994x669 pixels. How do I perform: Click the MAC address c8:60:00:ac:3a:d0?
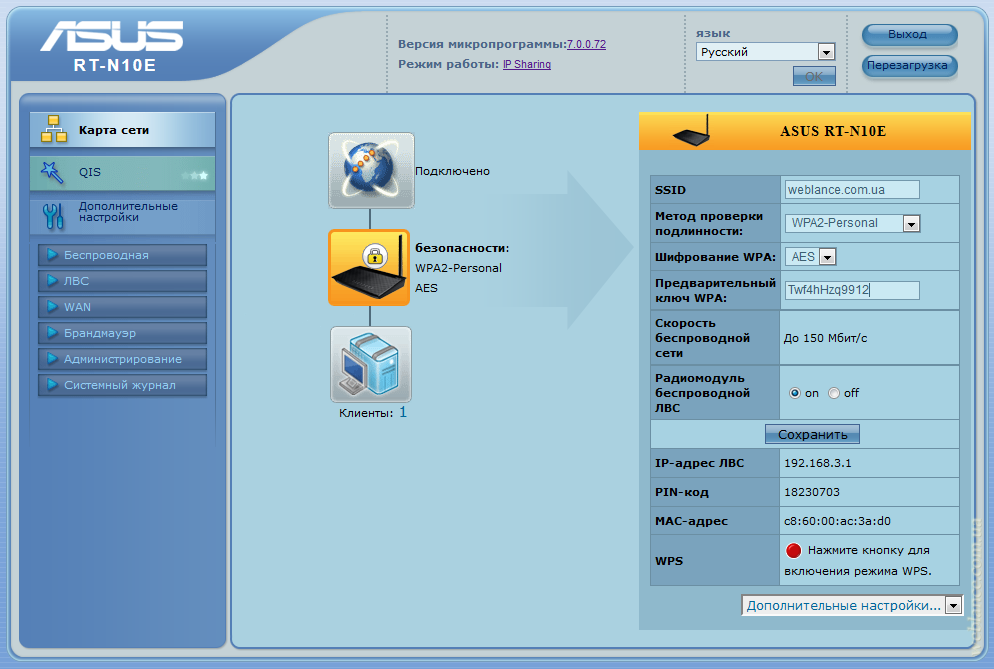(x=837, y=521)
